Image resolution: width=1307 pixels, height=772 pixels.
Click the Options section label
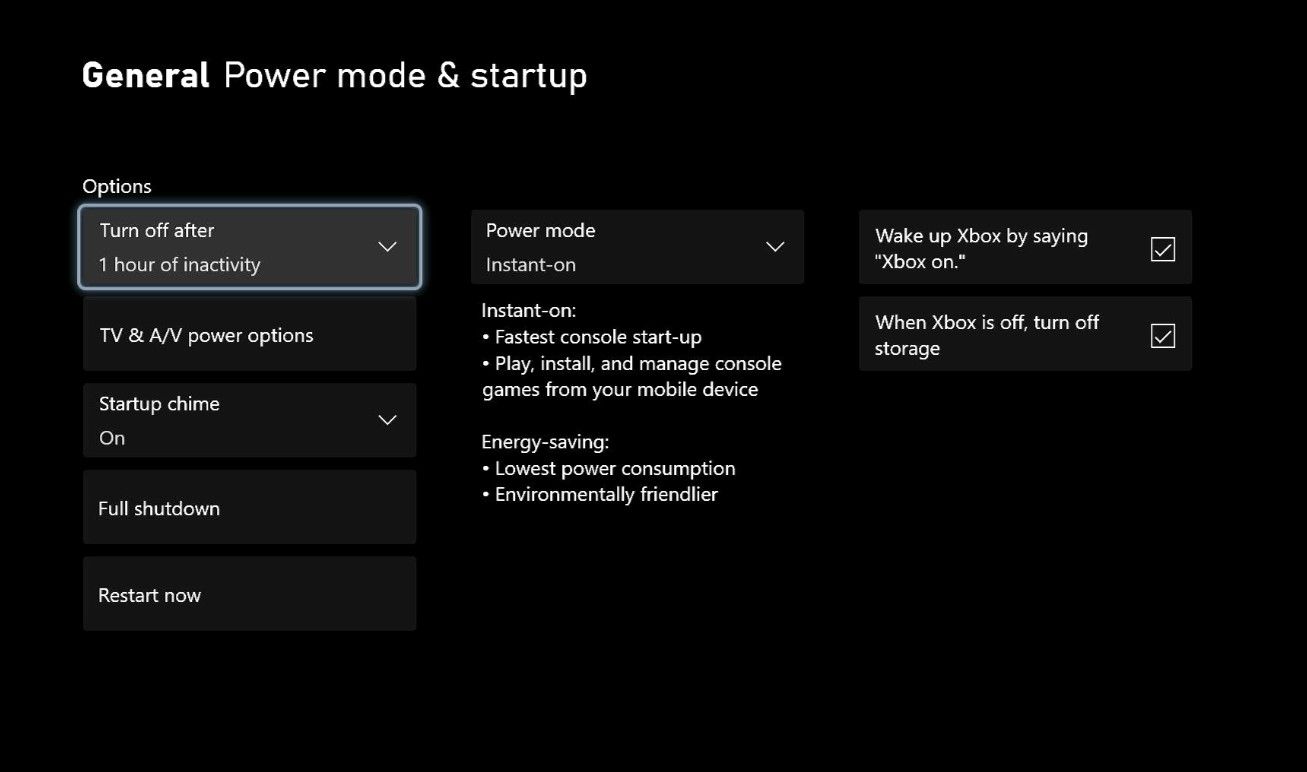coord(117,187)
